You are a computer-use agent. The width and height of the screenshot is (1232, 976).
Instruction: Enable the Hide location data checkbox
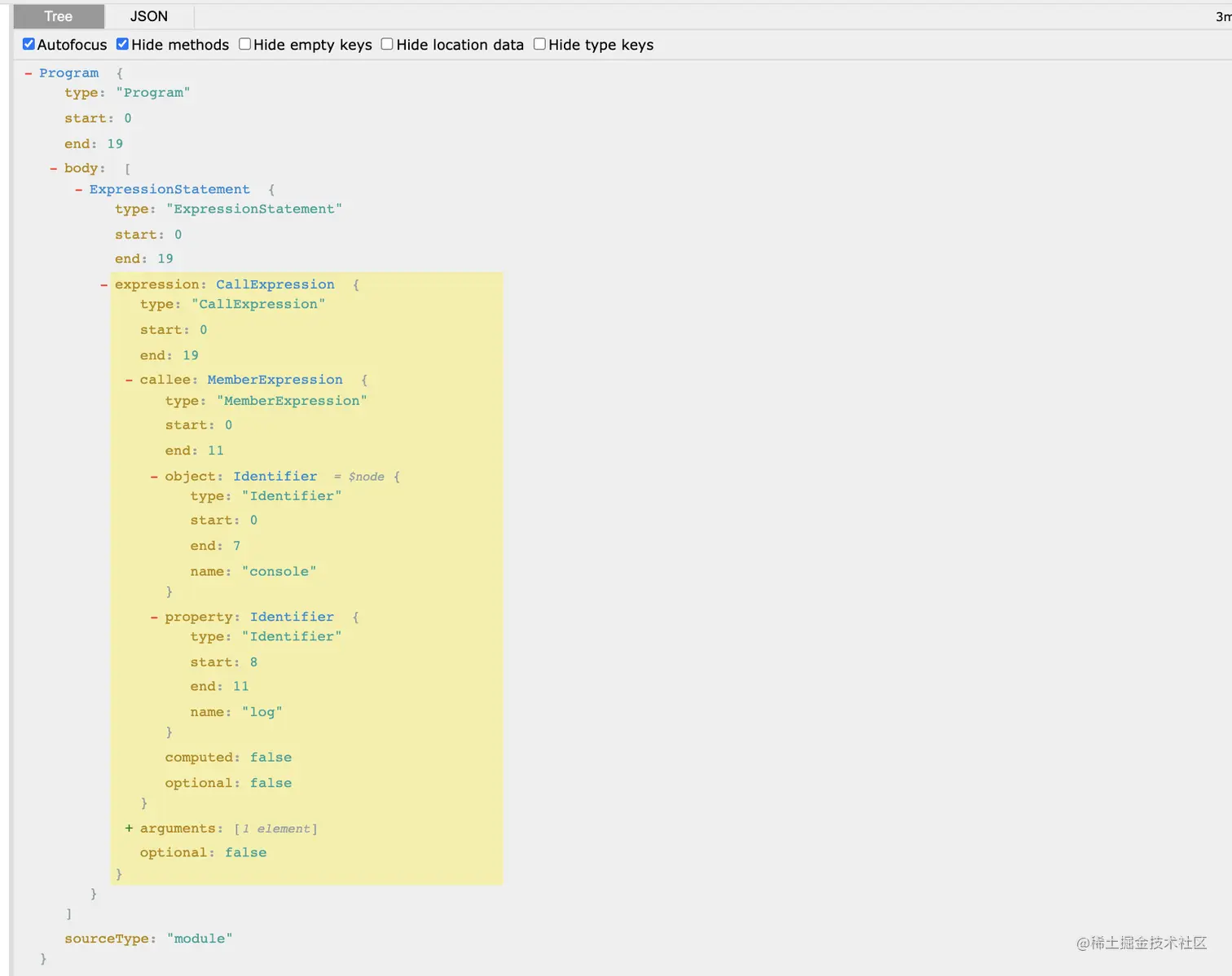pyautogui.click(x=387, y=44)
